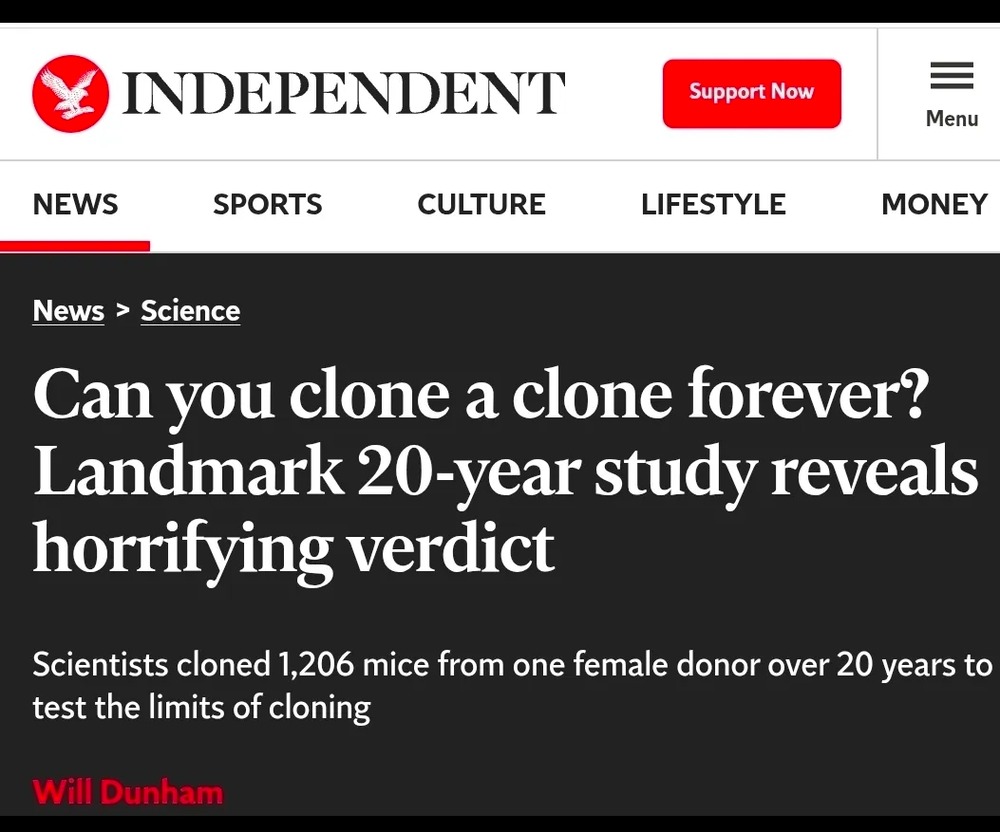
Task: Click the INDEPENDENT wordmark
Action: [344, 94]
